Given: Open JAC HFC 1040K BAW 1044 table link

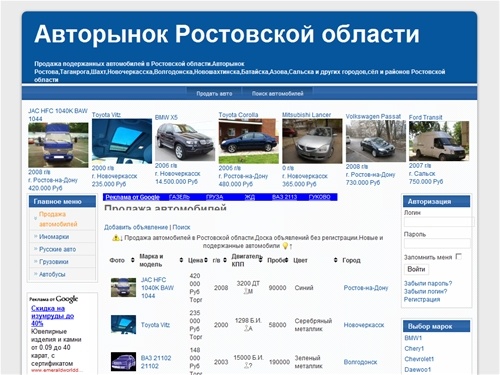Looking at the screenshot, I should click(x=157, y=288).
